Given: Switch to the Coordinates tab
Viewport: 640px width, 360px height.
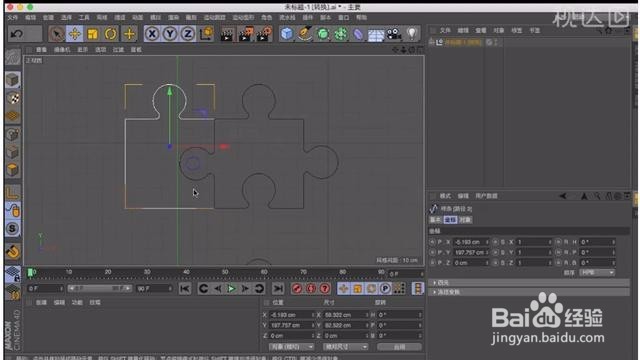Looking at the screenshot, I should coord(450,220).
